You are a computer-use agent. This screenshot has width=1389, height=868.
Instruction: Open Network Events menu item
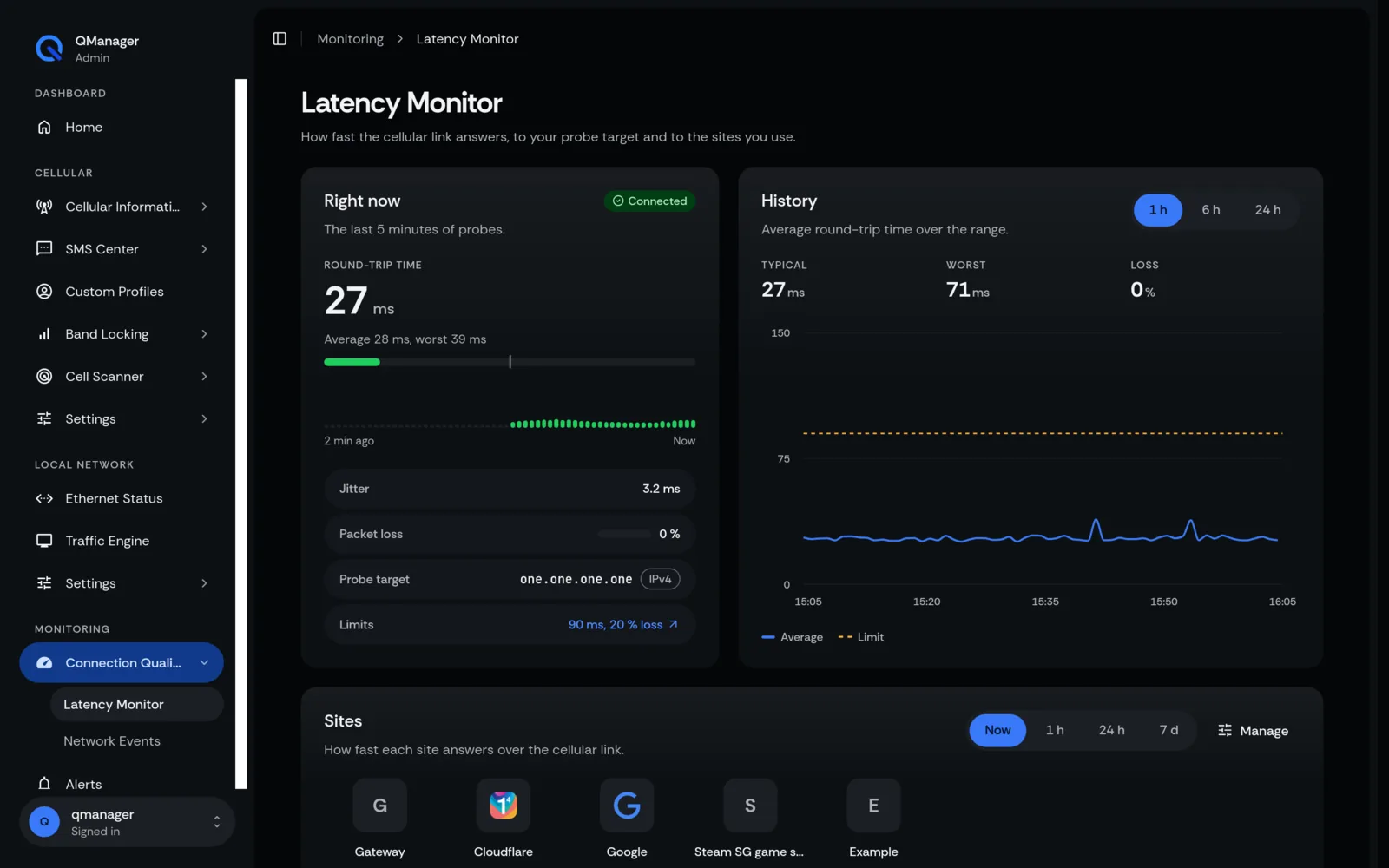[x=137, y=741]
